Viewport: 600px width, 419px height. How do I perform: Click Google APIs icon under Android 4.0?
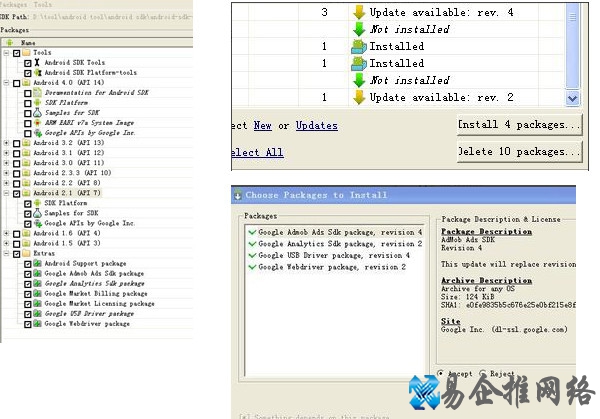[x=38, y=133]
